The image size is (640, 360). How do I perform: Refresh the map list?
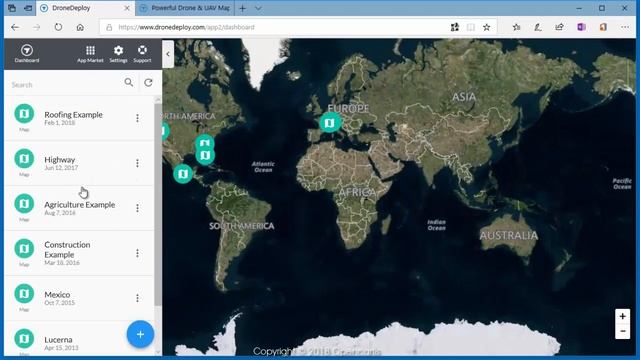[148, 82]
